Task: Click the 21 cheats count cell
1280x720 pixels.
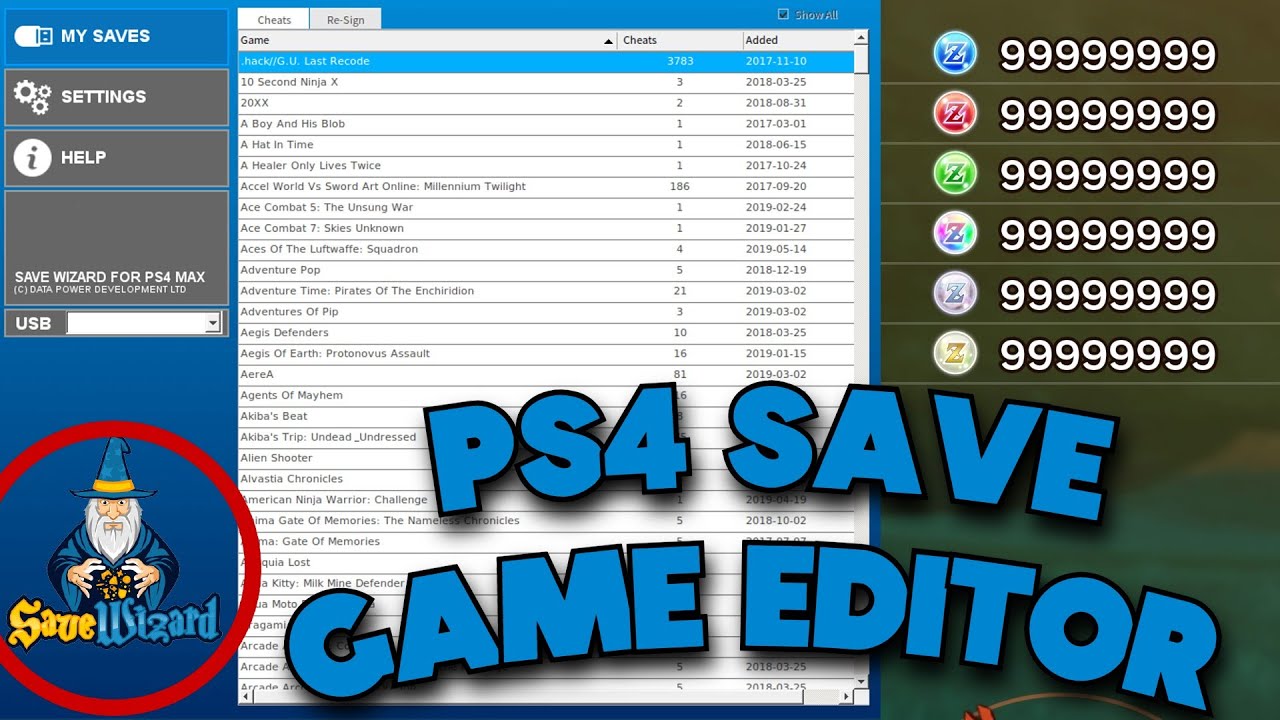Action: pyautogui.click(x=680, y=291)
